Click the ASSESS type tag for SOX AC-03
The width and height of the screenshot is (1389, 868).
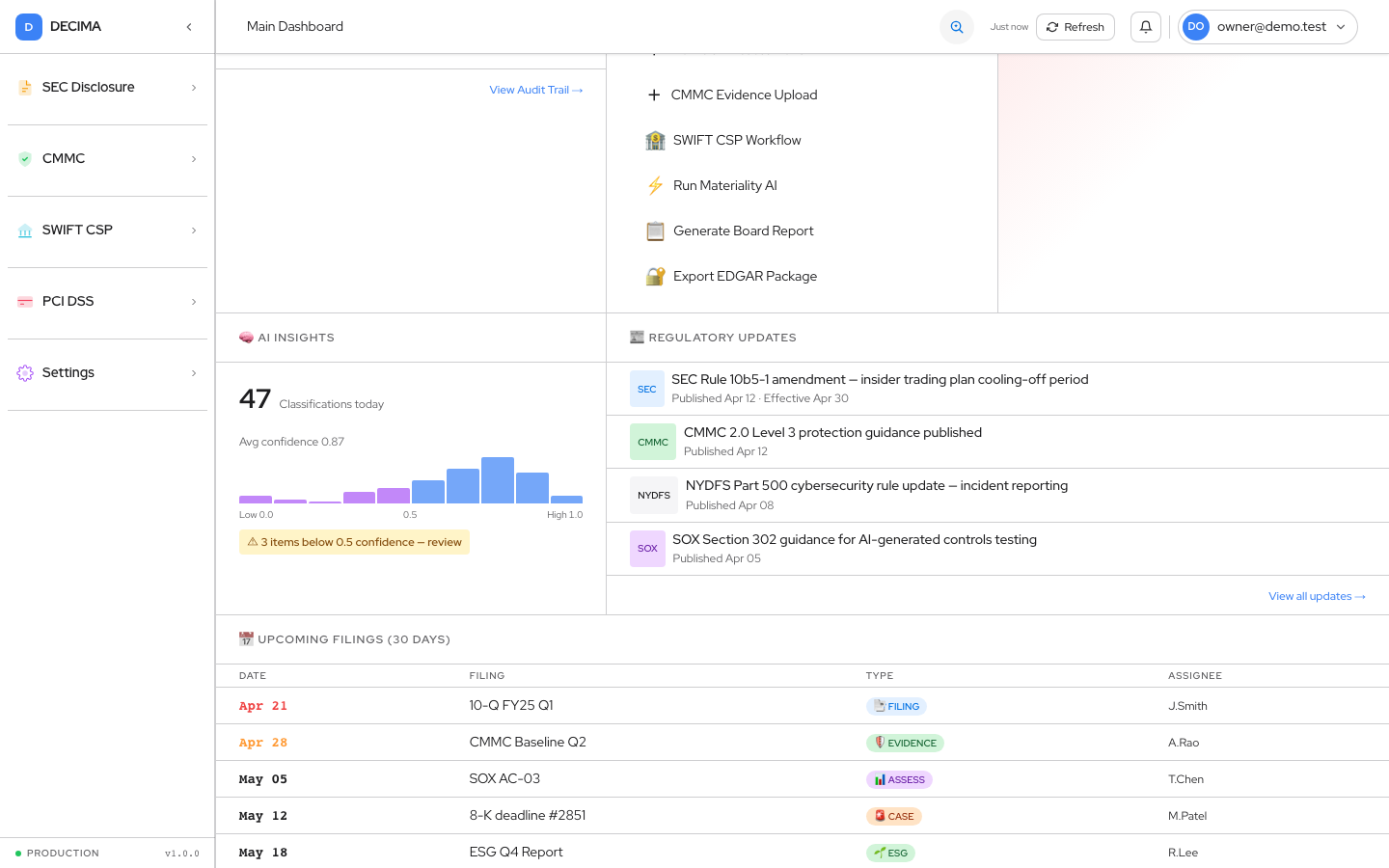tap(899, 779)
